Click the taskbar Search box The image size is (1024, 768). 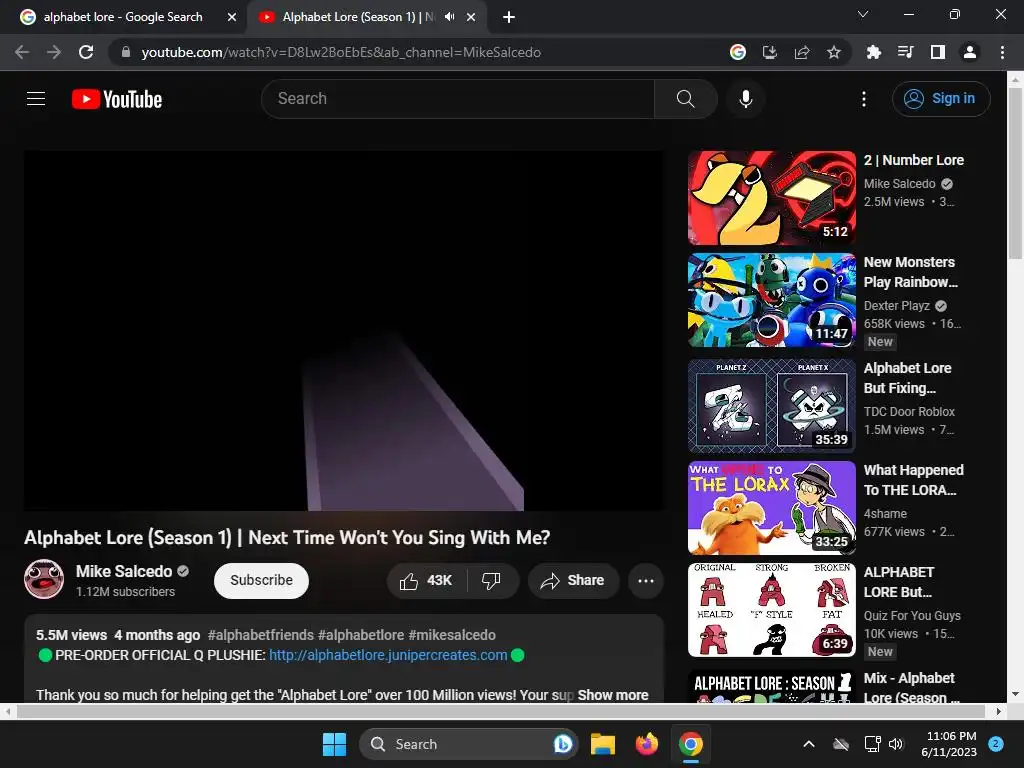(x=468, y=744)
